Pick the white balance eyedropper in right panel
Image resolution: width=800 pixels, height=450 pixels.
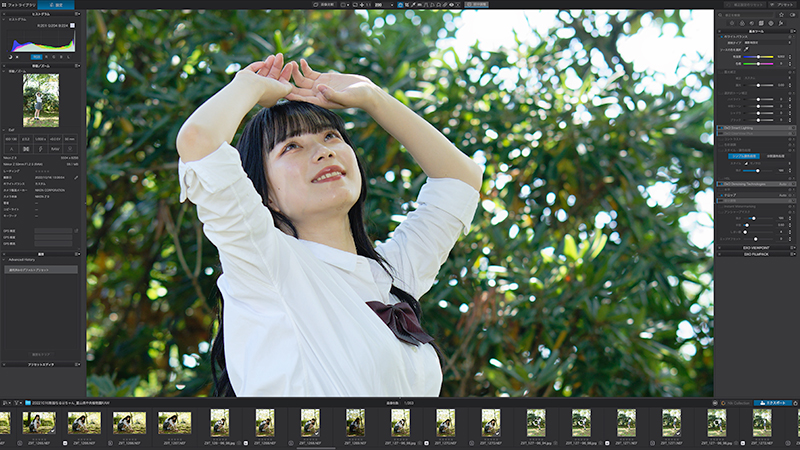(x=746, y=49)
